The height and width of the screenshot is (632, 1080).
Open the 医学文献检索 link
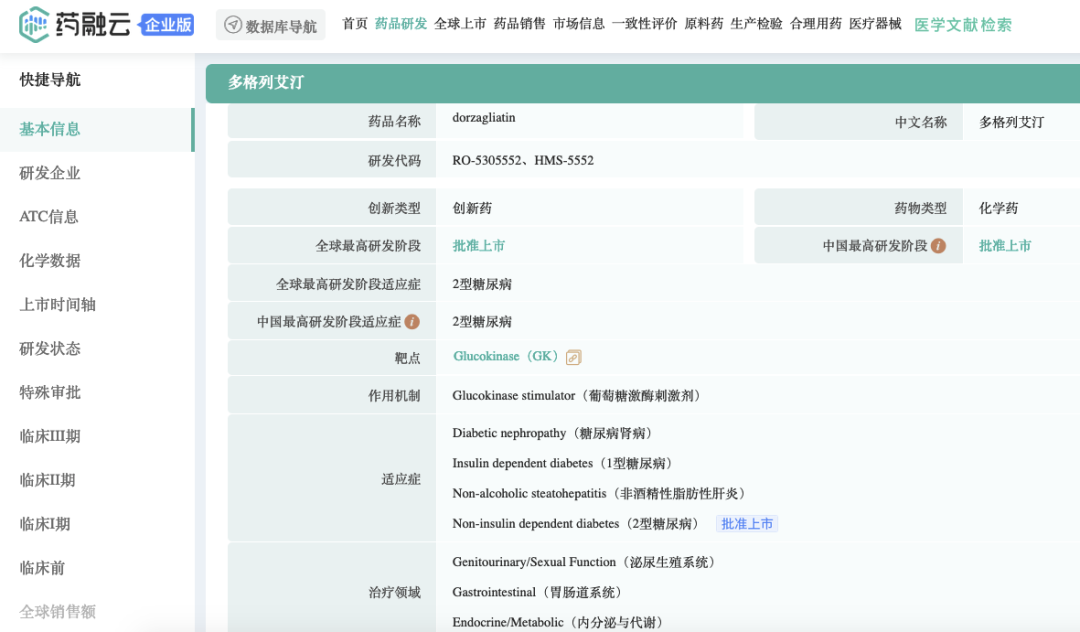coord(962,25)
